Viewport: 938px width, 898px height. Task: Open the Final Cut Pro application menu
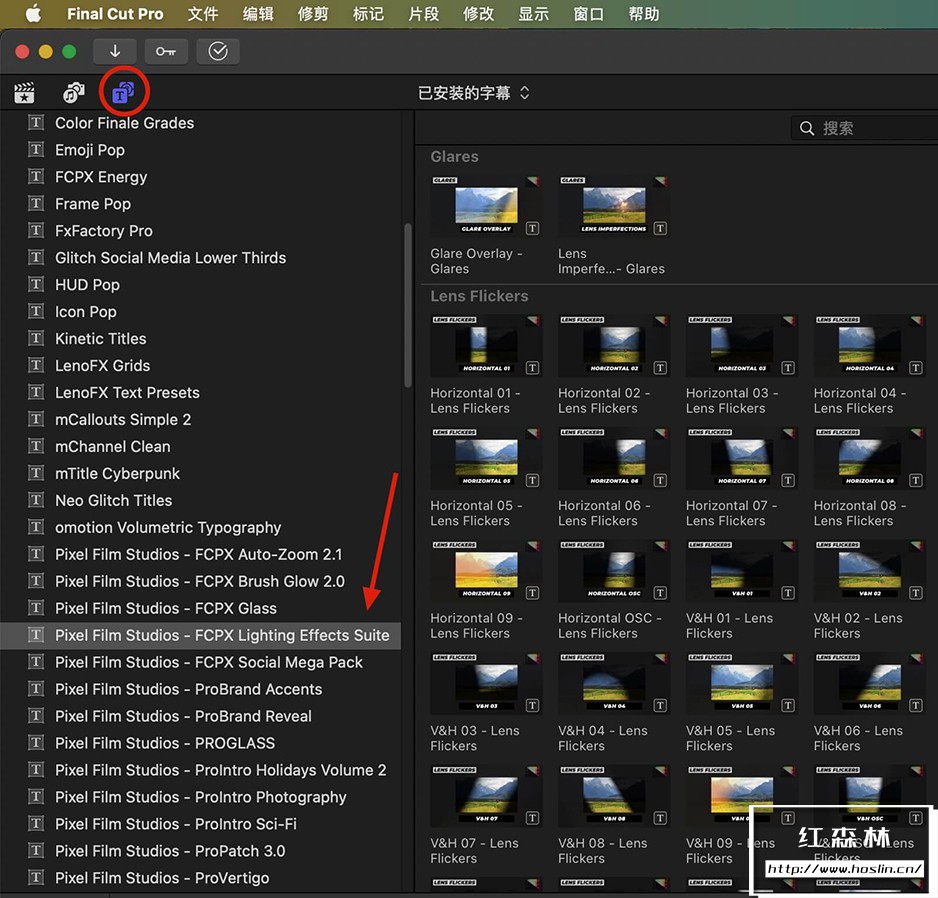[x=115, y=14]
